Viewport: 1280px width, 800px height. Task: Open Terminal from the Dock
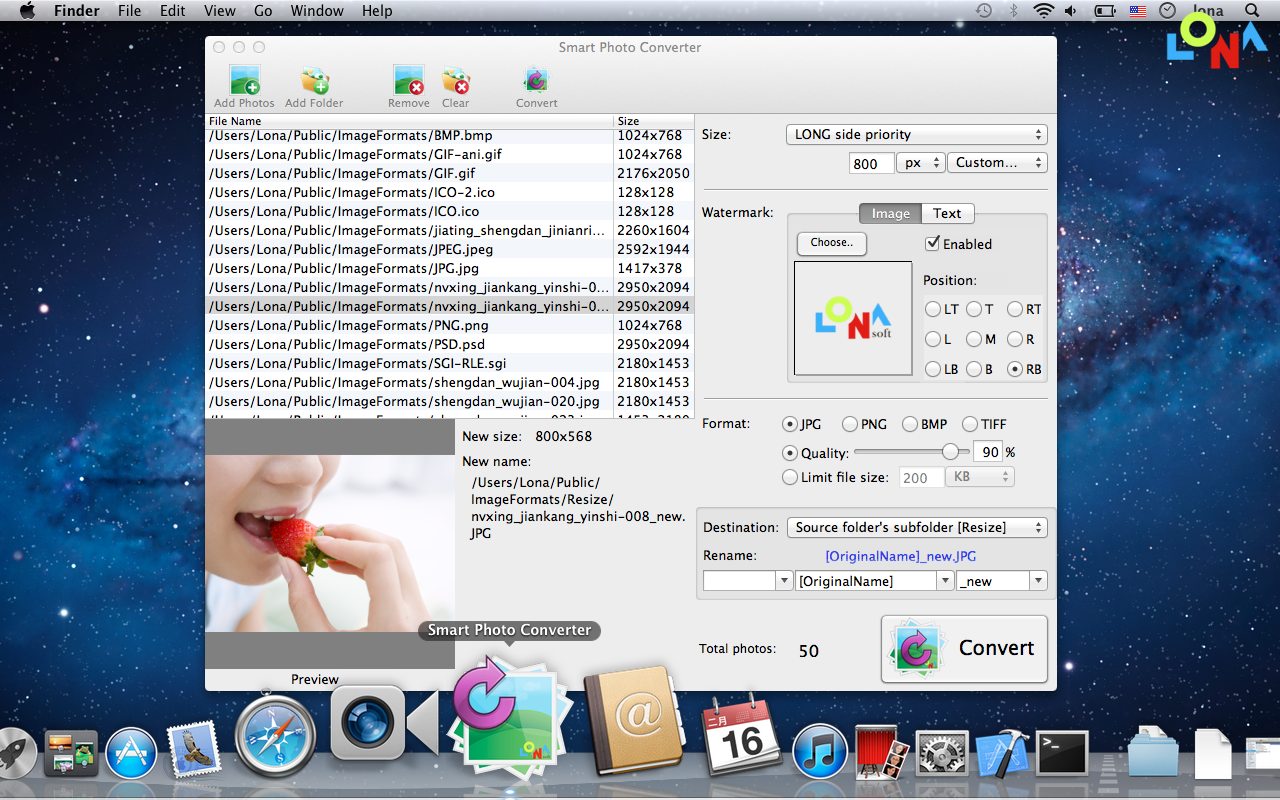click(1062, 753)
